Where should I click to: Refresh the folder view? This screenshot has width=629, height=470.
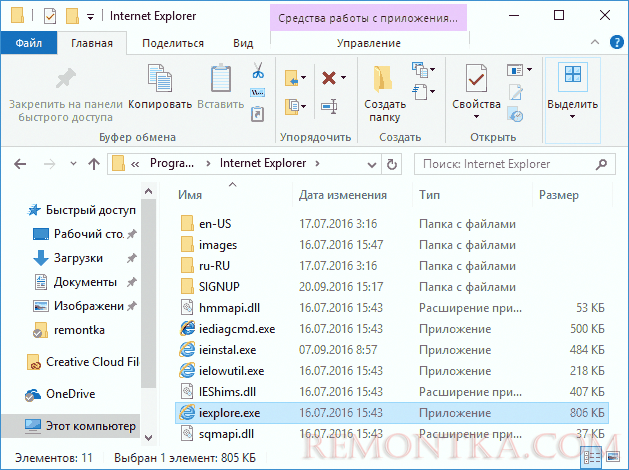[392, 164]
